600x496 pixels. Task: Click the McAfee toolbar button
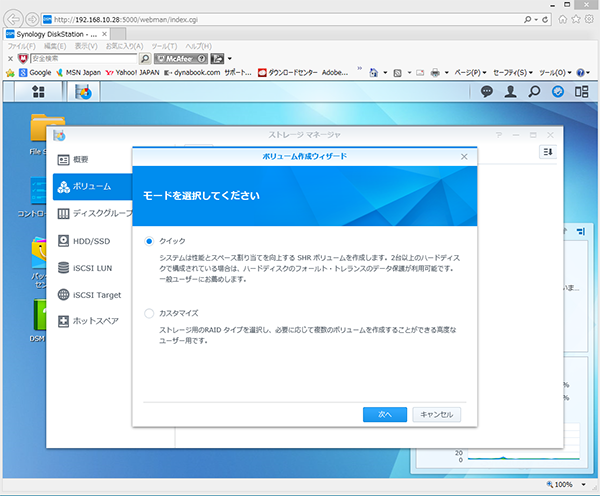tap(181, 59)
